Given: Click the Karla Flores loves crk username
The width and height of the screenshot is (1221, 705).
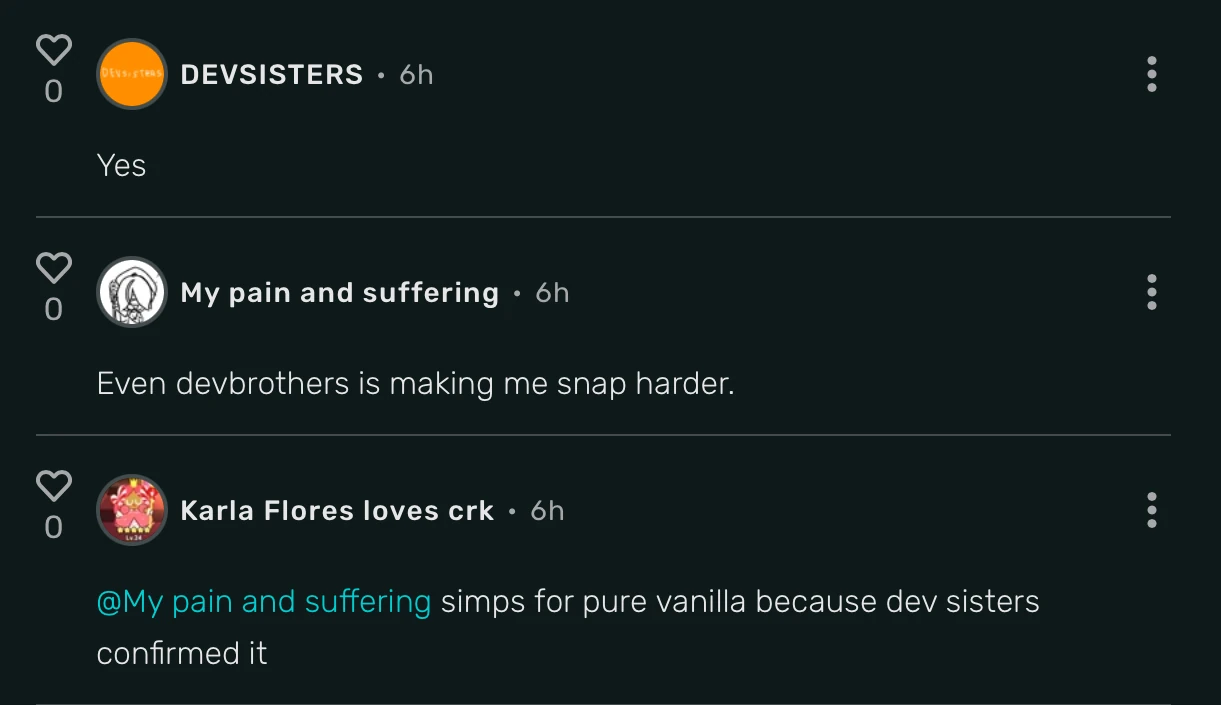Looking at the screenshot, I should coord(336,510).
